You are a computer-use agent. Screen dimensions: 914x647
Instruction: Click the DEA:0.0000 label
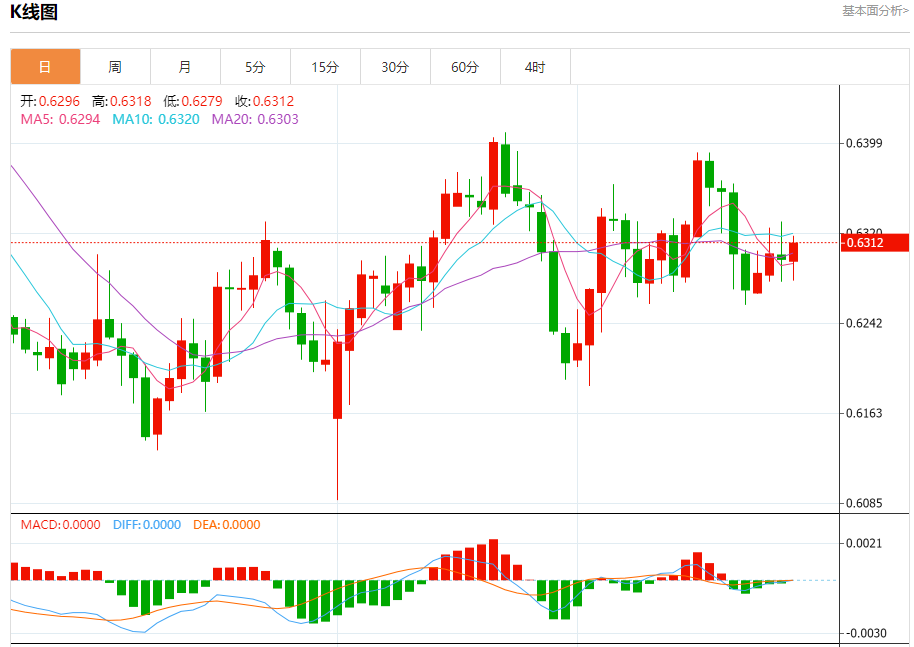pyautogui.click(x=227, y=525)
